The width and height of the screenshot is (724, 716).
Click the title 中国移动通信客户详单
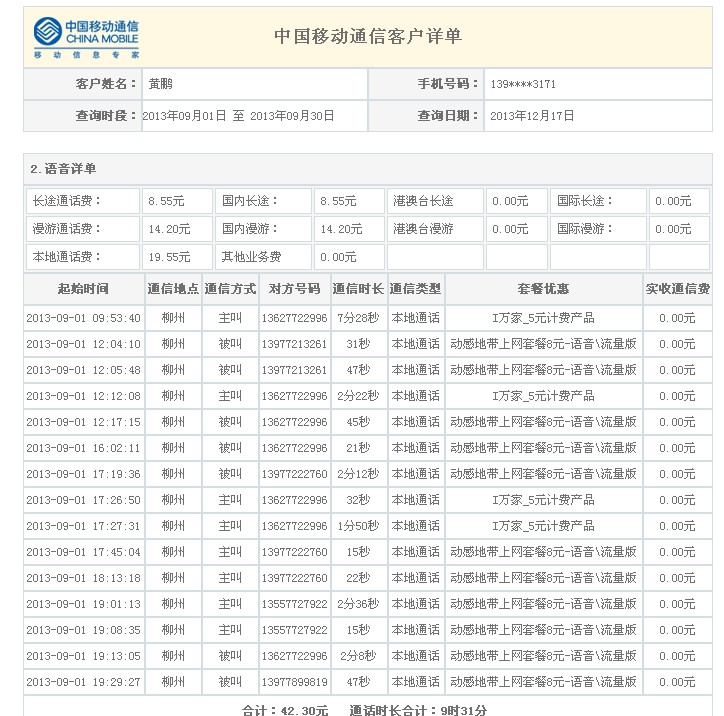click(x=368, y=36)
